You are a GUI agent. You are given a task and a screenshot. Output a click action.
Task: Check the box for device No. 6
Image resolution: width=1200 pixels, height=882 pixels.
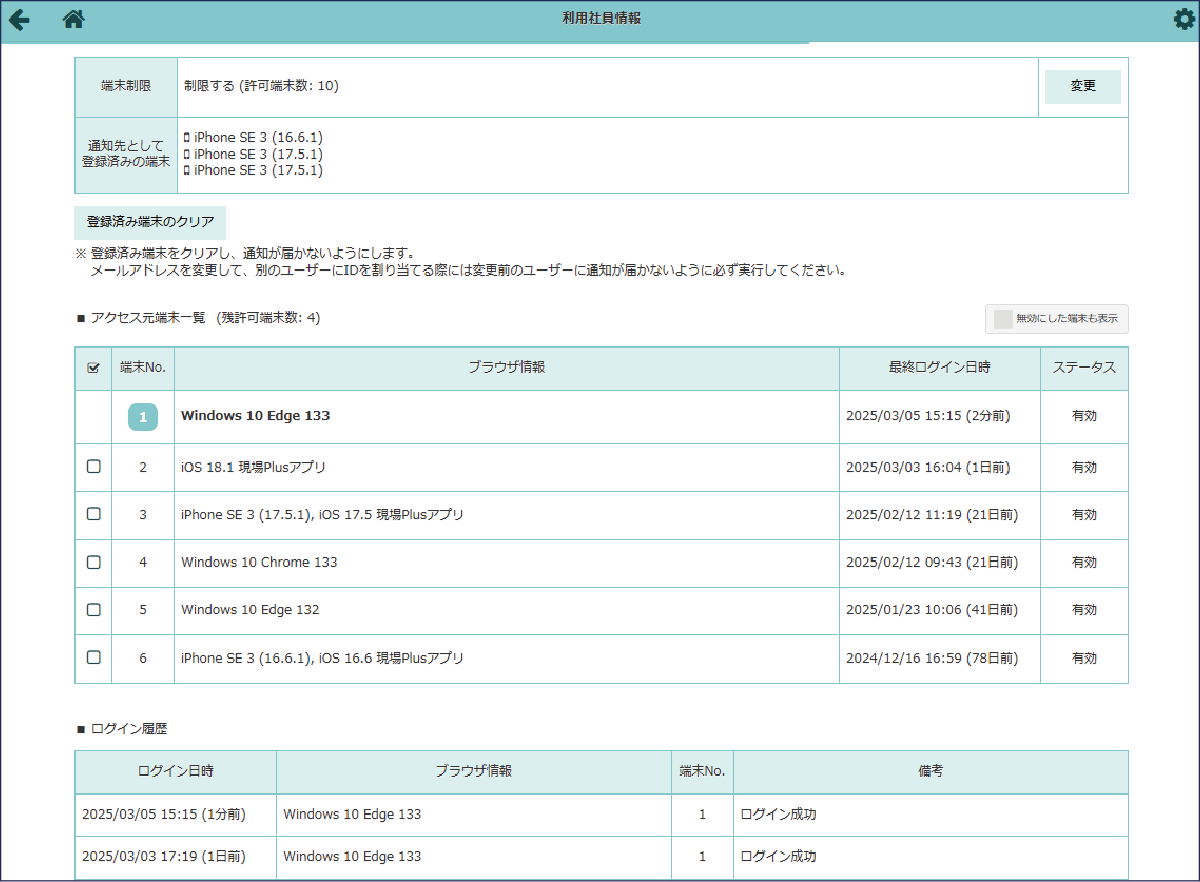click(x=94, y=658)
